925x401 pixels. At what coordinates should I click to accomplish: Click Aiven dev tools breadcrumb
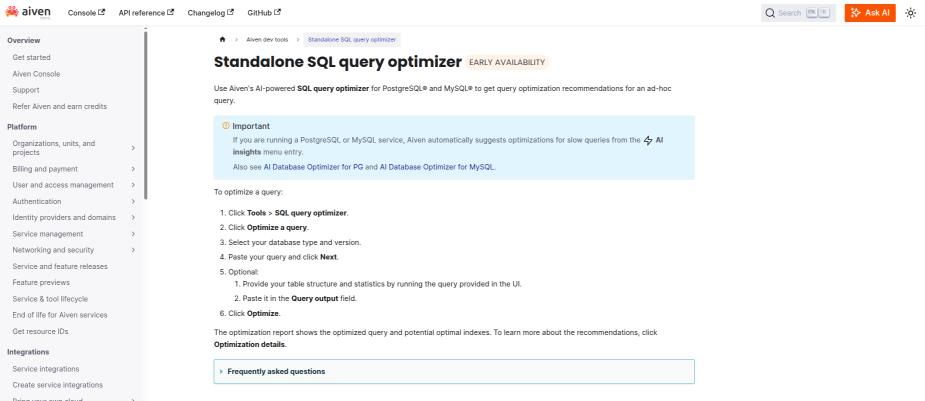tap(268, 40)
